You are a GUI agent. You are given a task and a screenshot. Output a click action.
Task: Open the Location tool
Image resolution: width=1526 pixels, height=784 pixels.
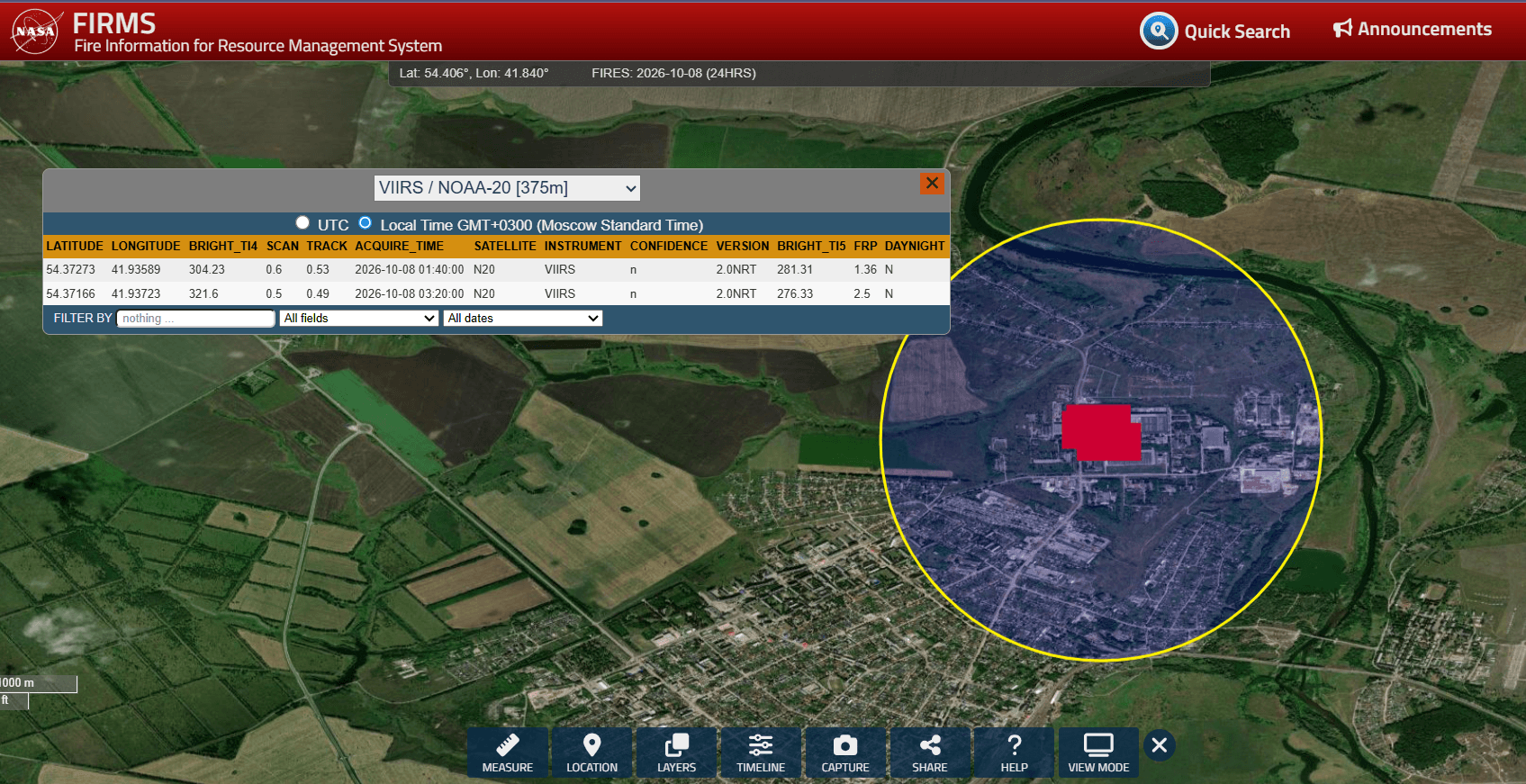click(591, 752)
